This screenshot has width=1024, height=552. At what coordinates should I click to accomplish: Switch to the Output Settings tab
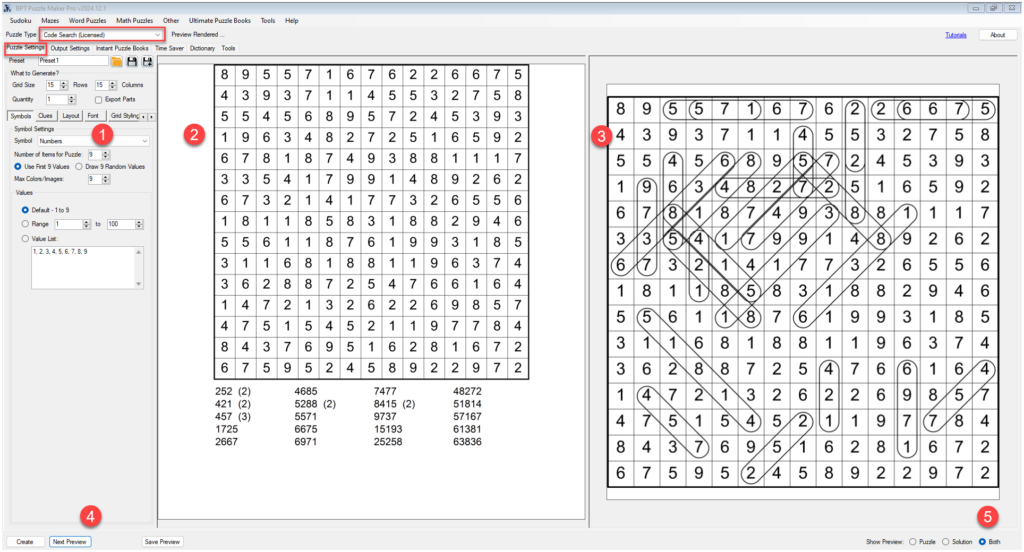coord(70,48)
